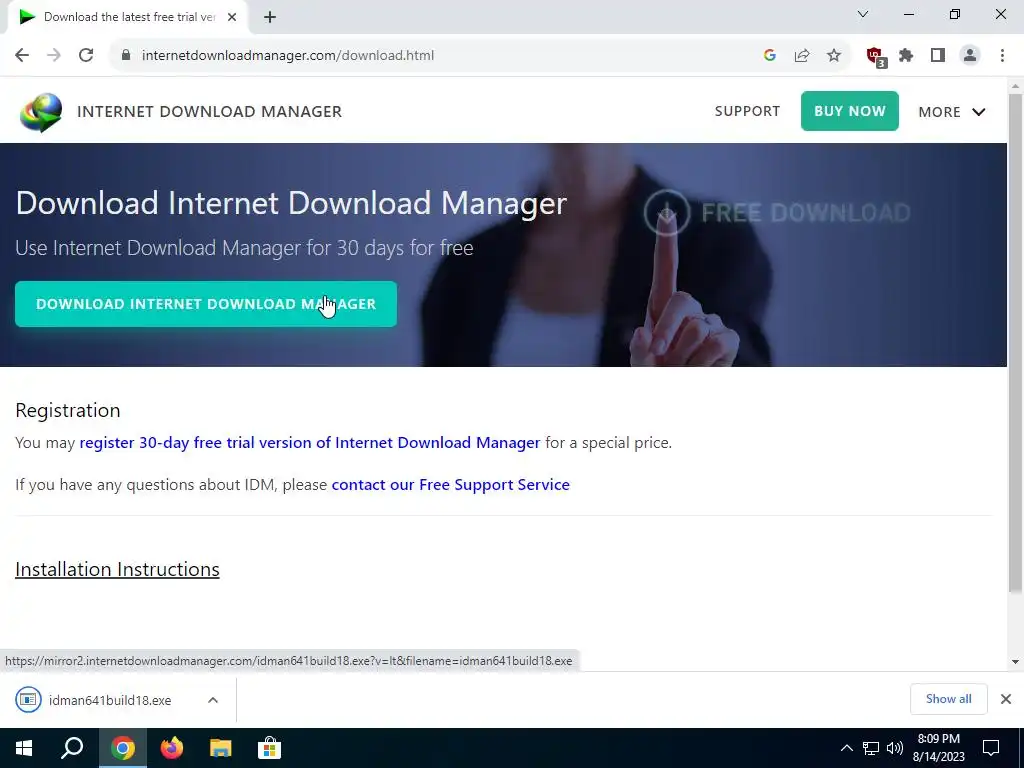
Task: Launch Firefox from the taskbar
Action: [172, 748]
